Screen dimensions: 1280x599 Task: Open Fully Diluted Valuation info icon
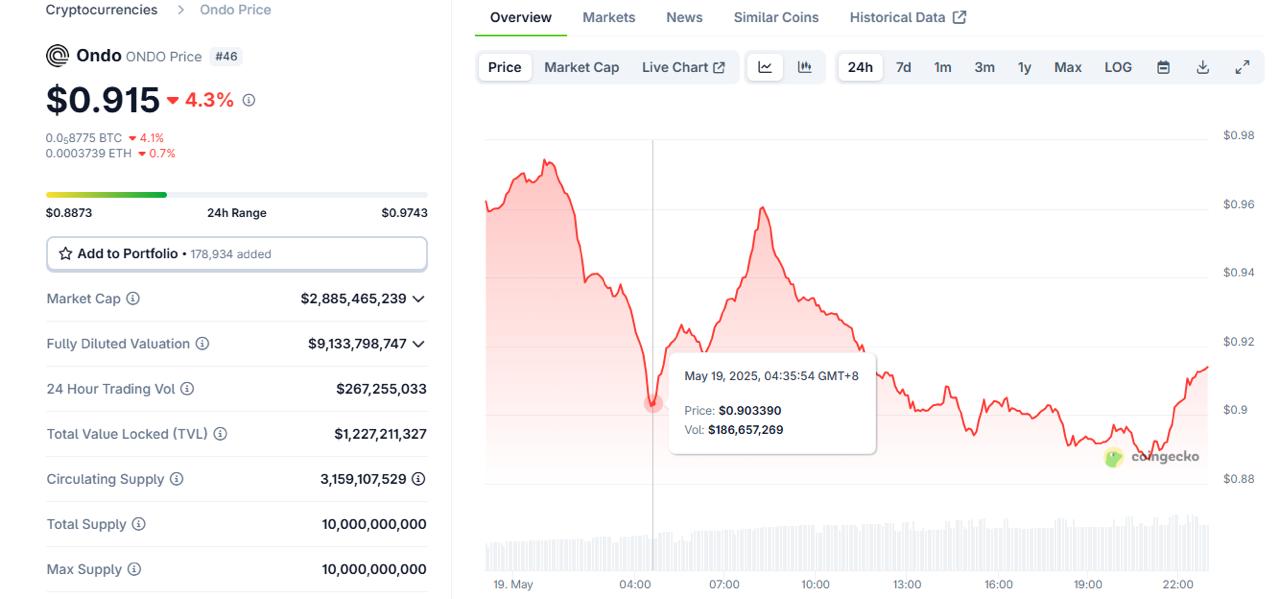pos(202,343)
